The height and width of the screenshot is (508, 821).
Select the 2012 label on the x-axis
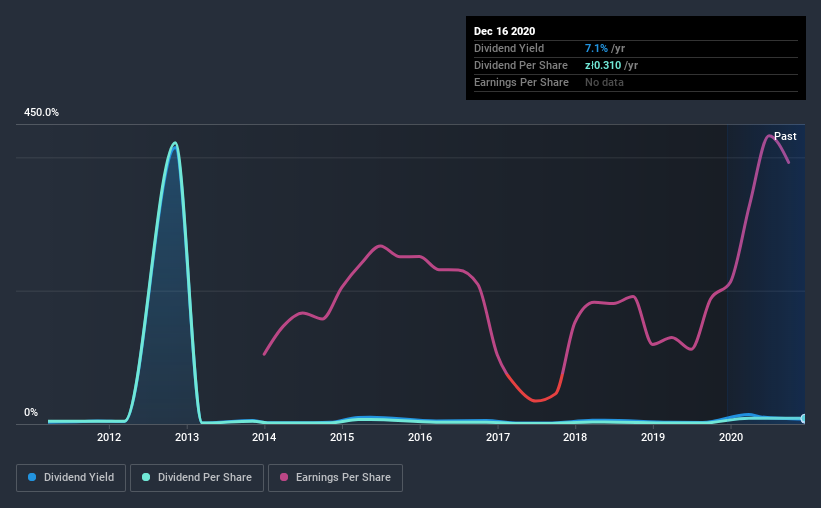109,437
